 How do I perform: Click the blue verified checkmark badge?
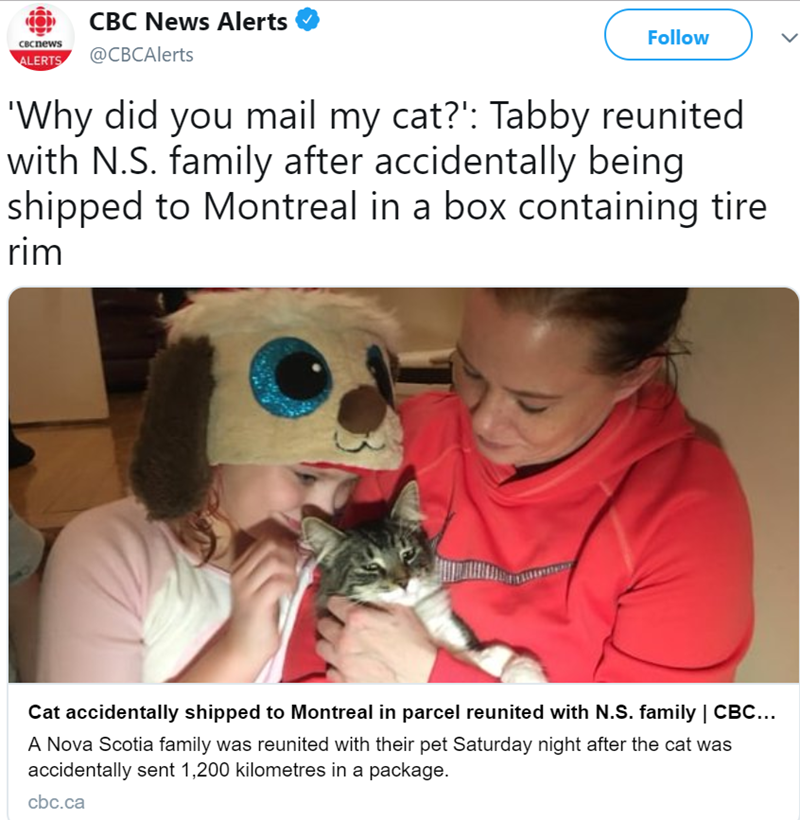pos(306,21)
